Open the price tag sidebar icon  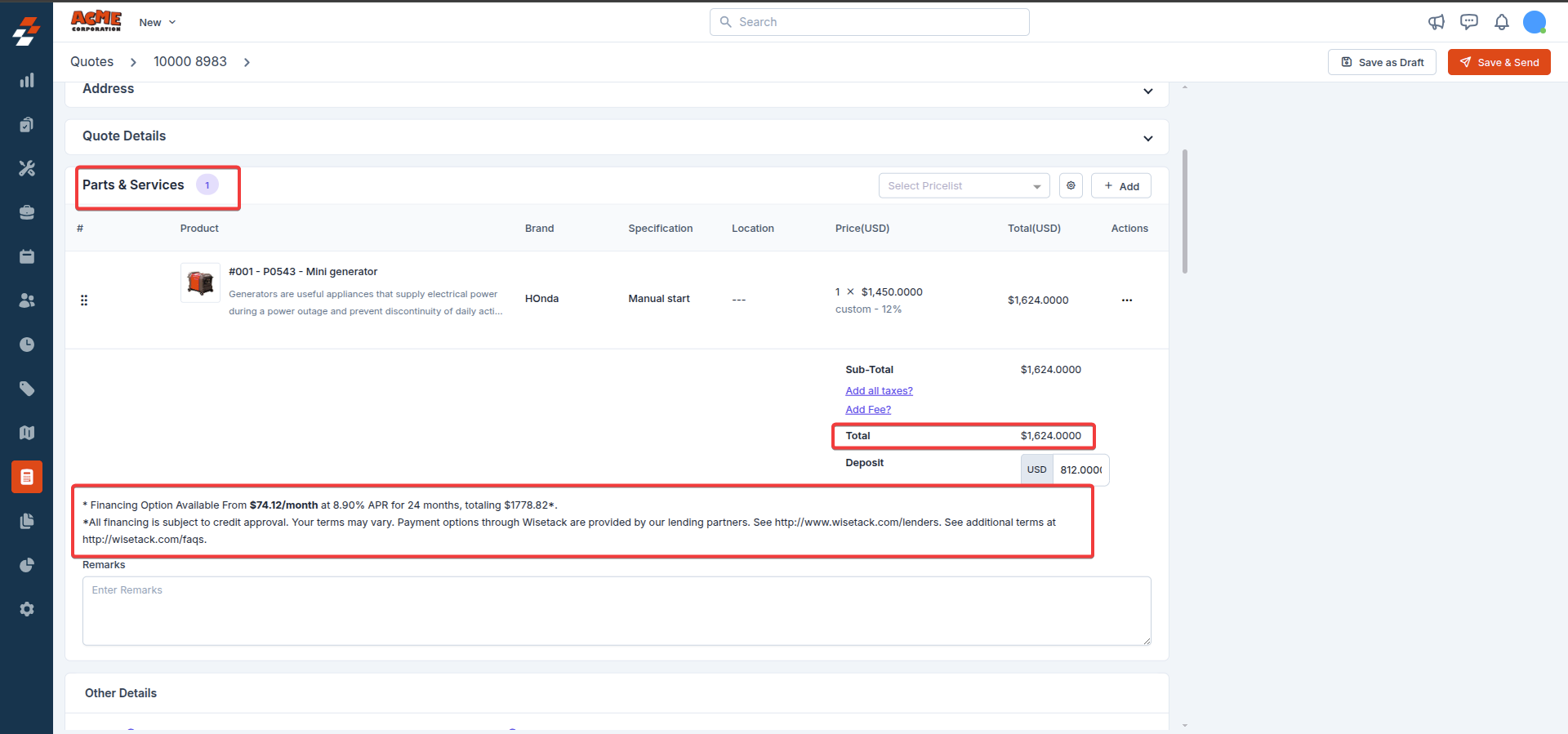27,389
